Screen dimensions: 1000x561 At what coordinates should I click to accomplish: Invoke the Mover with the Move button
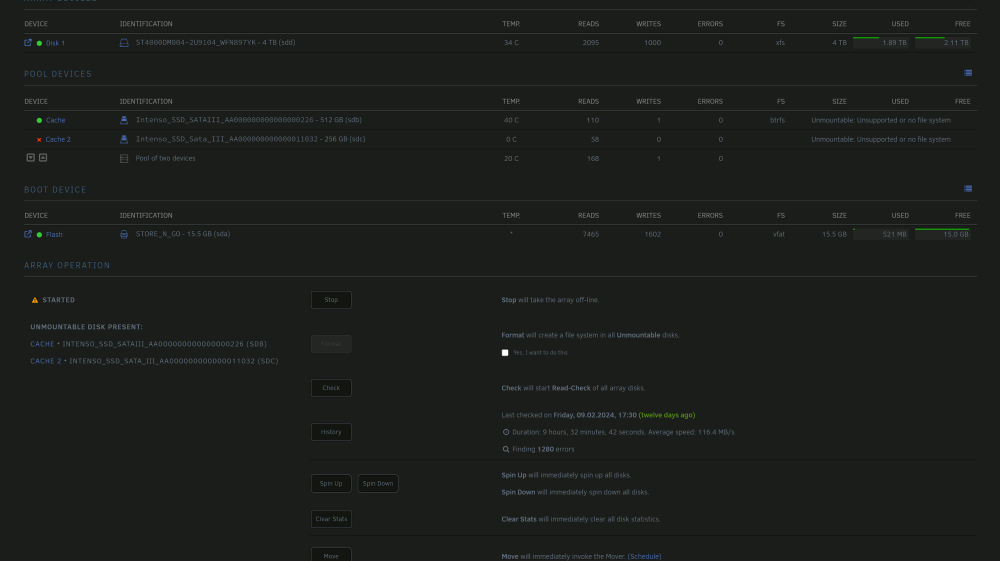[331, 555]
